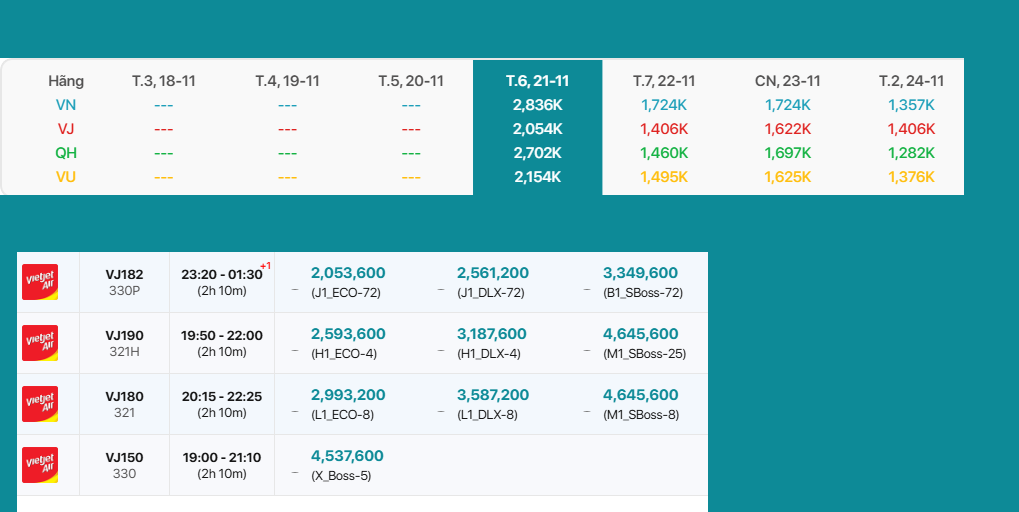Choose VJ150 Boss fare 4,537,600
The image size is (1019, 512).
coord(347,456)
